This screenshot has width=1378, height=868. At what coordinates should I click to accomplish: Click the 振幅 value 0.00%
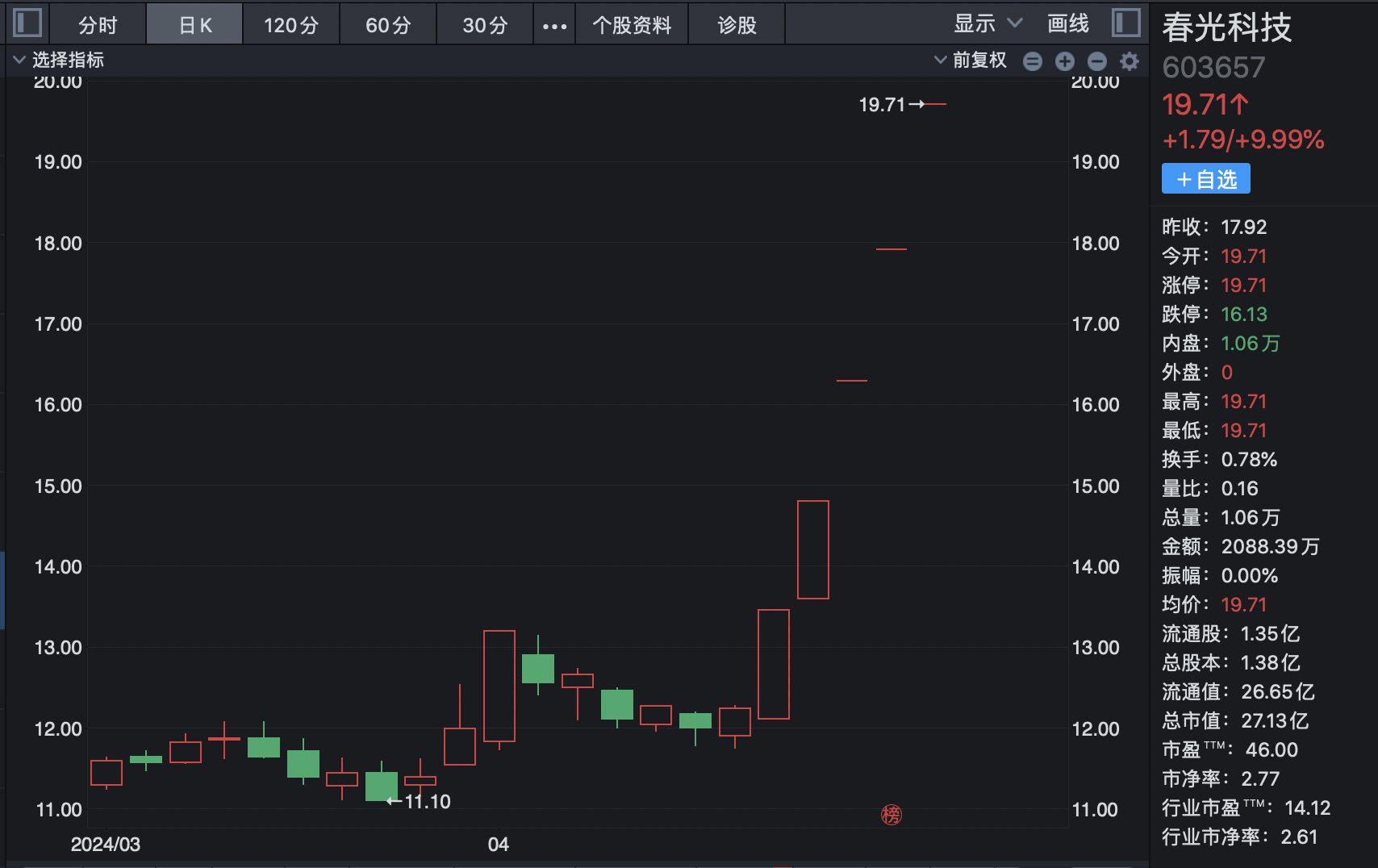click(x=1250, y=576)
